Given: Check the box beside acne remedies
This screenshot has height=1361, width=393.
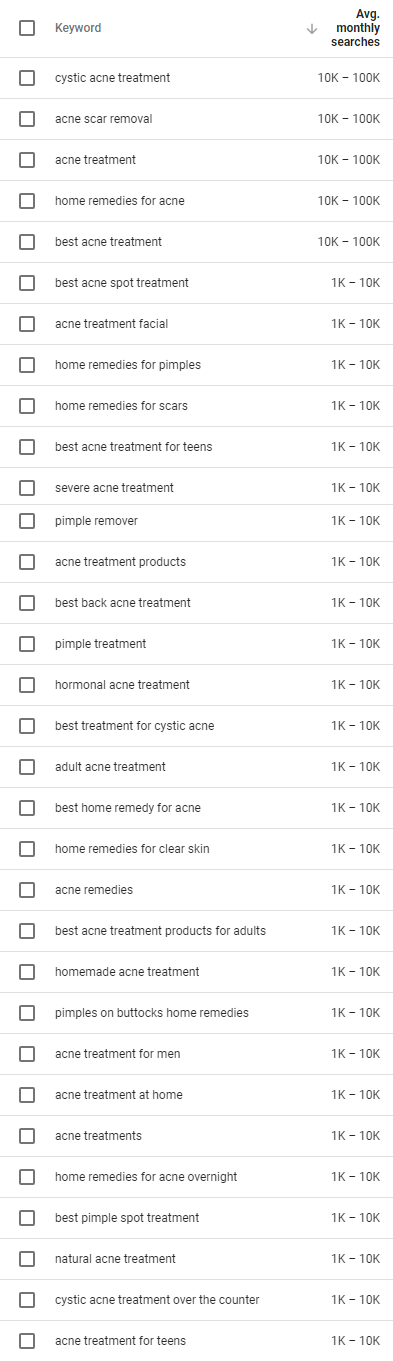Looking at the screenshot, I should click(27, 890).
